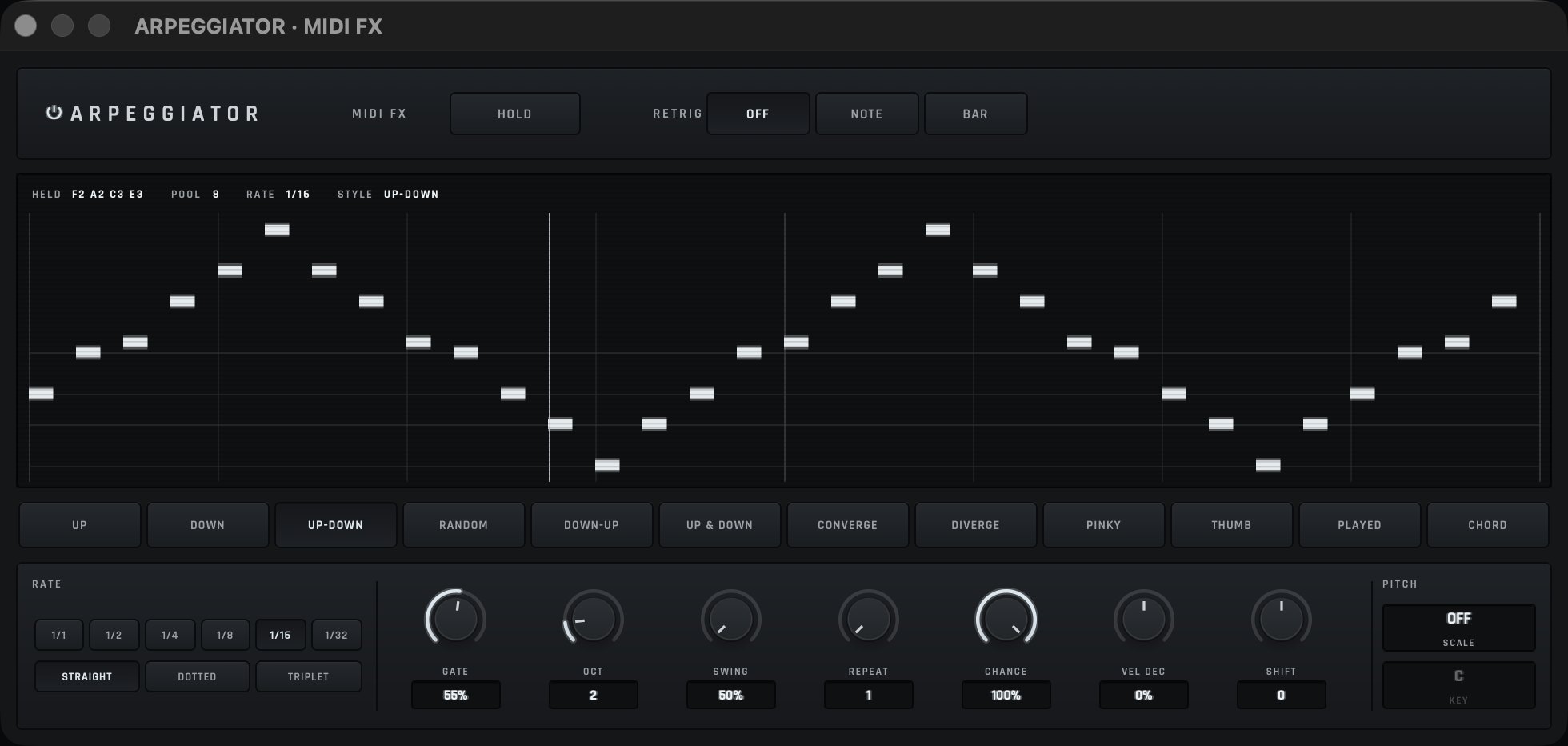This screenshot has width=1568, height=746.
Task: Set rate to 1/2
Action: [114, 635]
